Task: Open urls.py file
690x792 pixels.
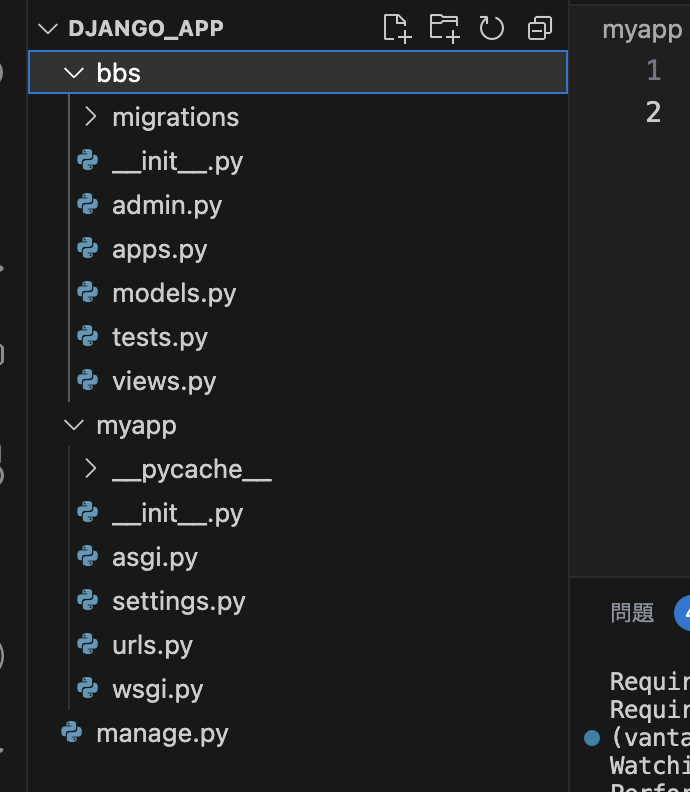Action: tap(153, 646)
